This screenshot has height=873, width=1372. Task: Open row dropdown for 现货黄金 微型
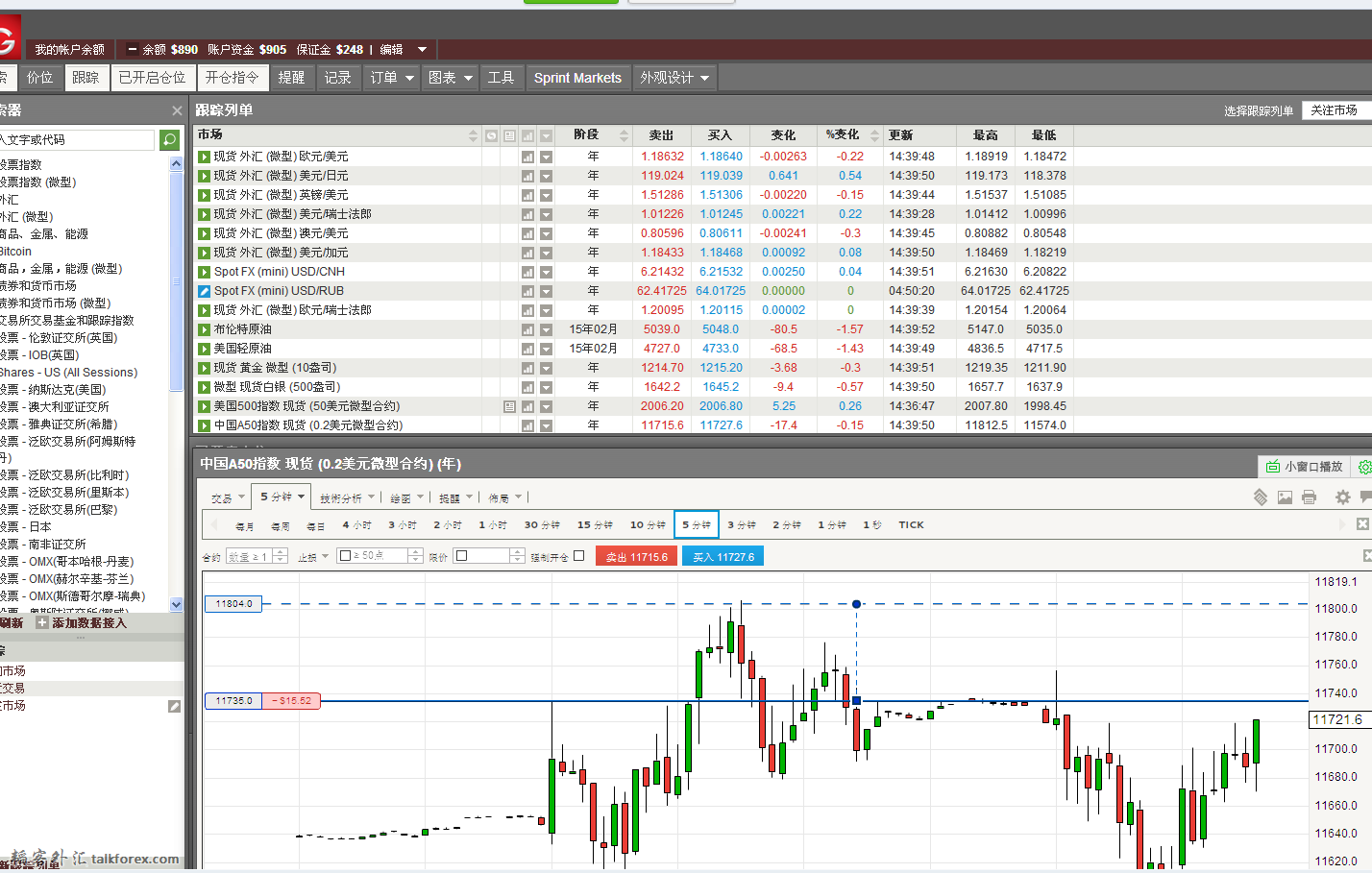coord(546,368)
